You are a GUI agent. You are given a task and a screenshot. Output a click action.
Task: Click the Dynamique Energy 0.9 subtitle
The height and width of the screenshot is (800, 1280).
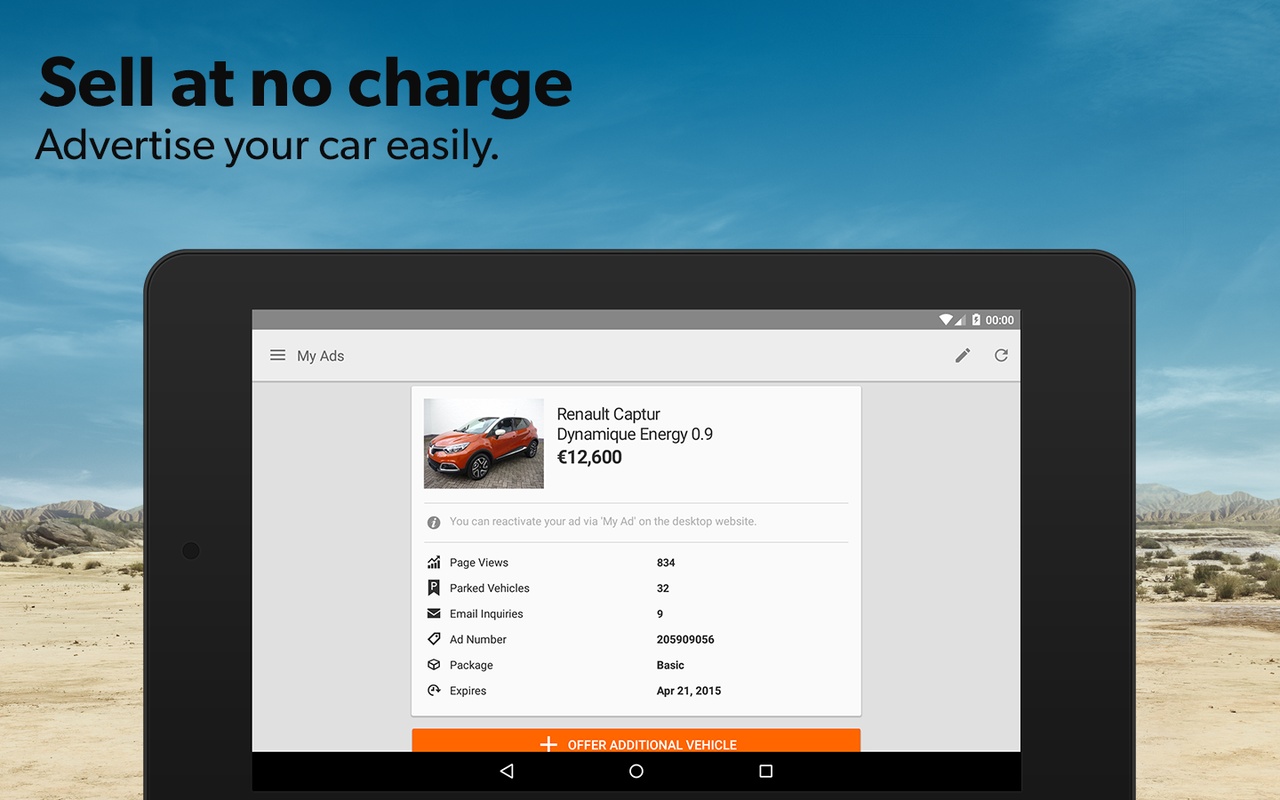(x=635, y=435)
